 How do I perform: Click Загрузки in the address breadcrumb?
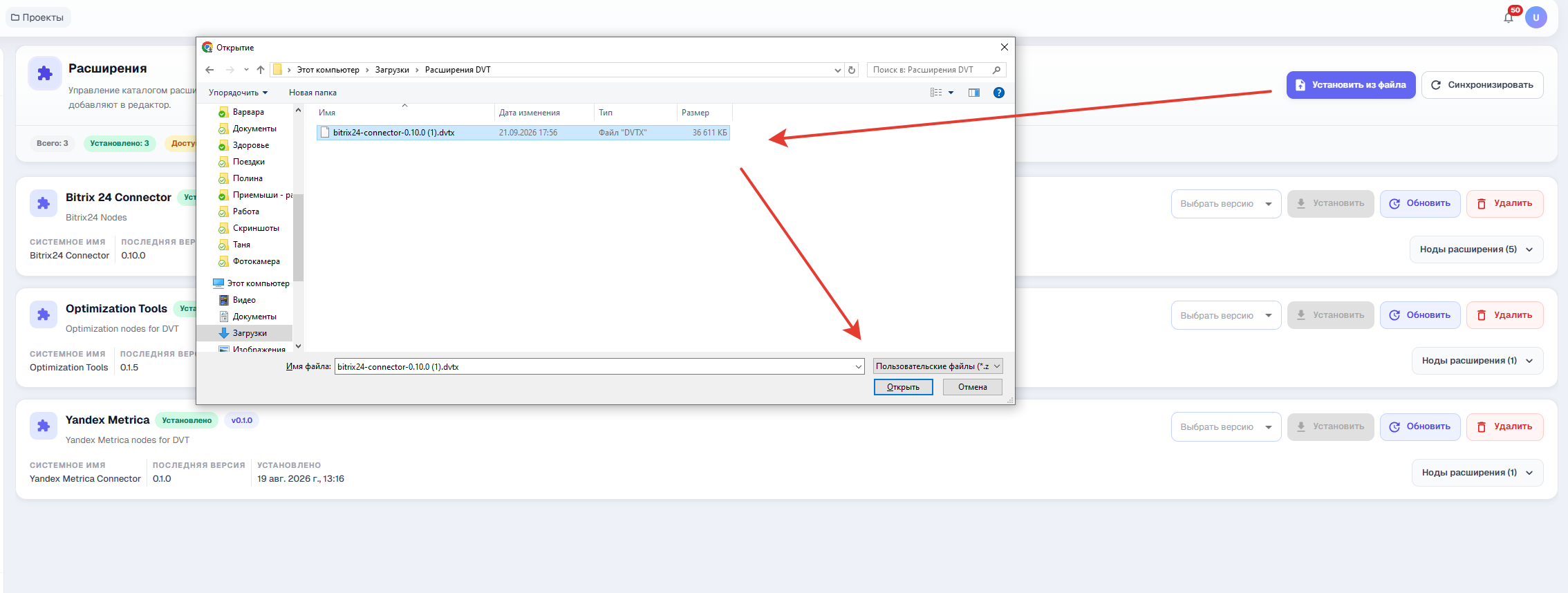pos(392,70)
